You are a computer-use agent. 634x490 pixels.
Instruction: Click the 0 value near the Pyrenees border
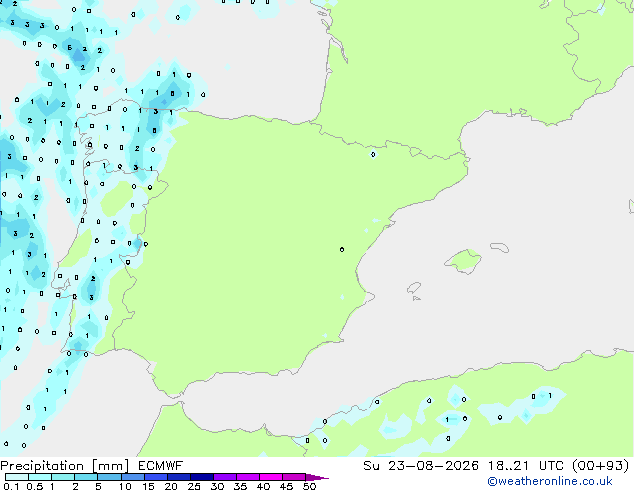pyautogui.click(x=373, y=154)
